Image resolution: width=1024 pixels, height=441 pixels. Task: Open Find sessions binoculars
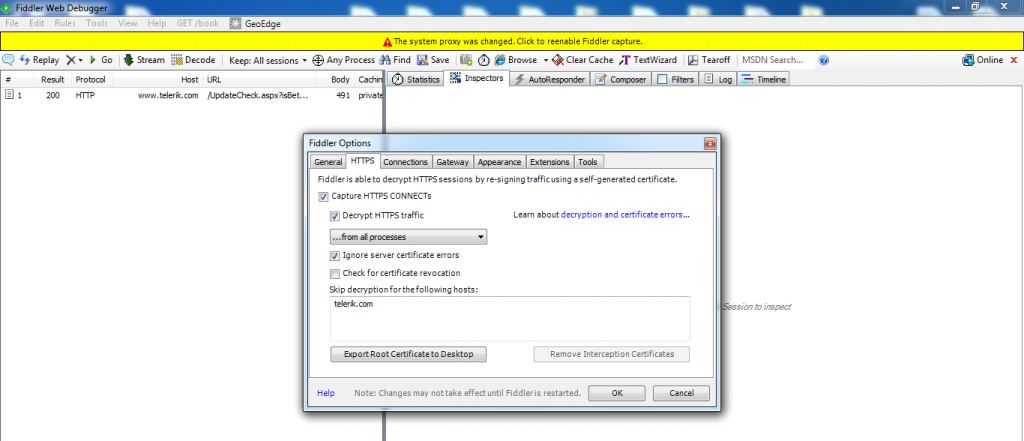pyautogui.click(x=395, y=60)
